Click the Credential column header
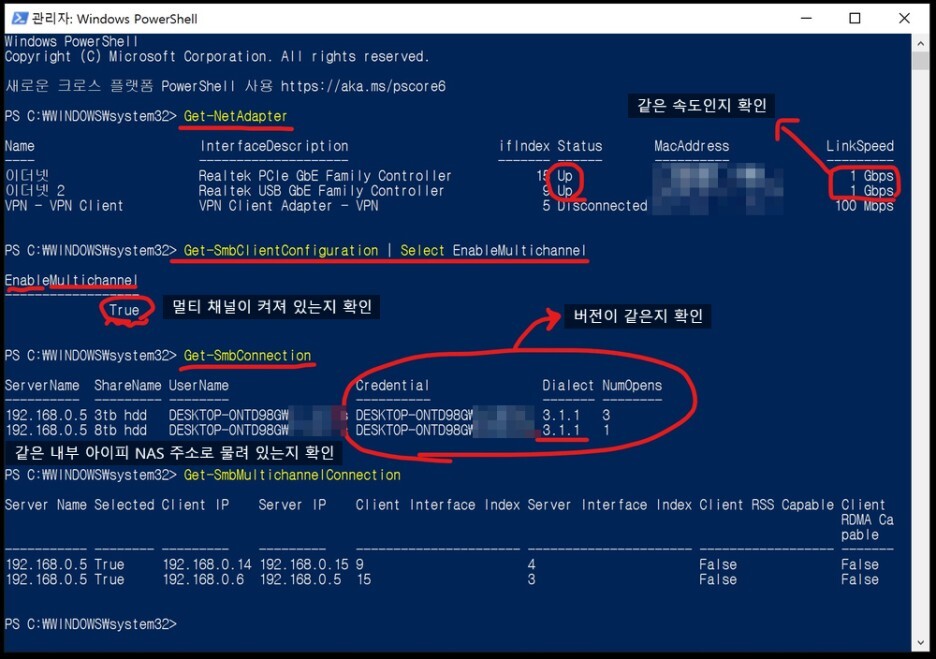The height and width of the screenshot is (659, 936). [x=392, y=386]
